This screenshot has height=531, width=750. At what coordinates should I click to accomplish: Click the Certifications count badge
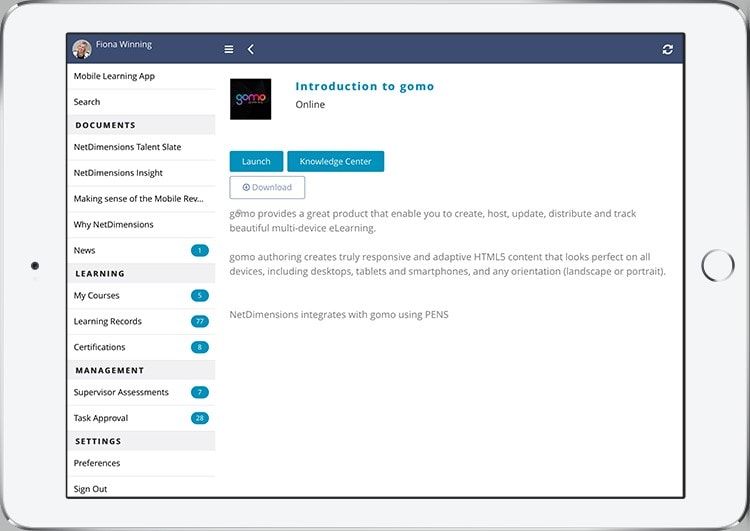pos(200,347)
